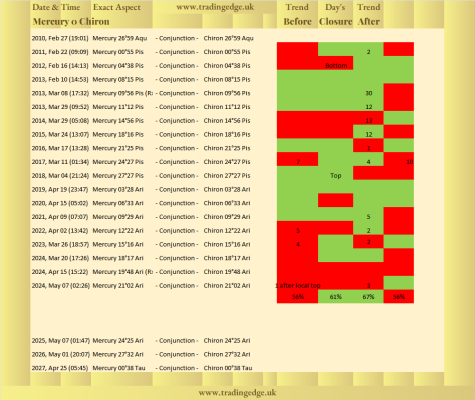Click the Day's Closure header cell
Image resolution: width=475 pixels, height=400 pixels.
[x=335, y=14]
